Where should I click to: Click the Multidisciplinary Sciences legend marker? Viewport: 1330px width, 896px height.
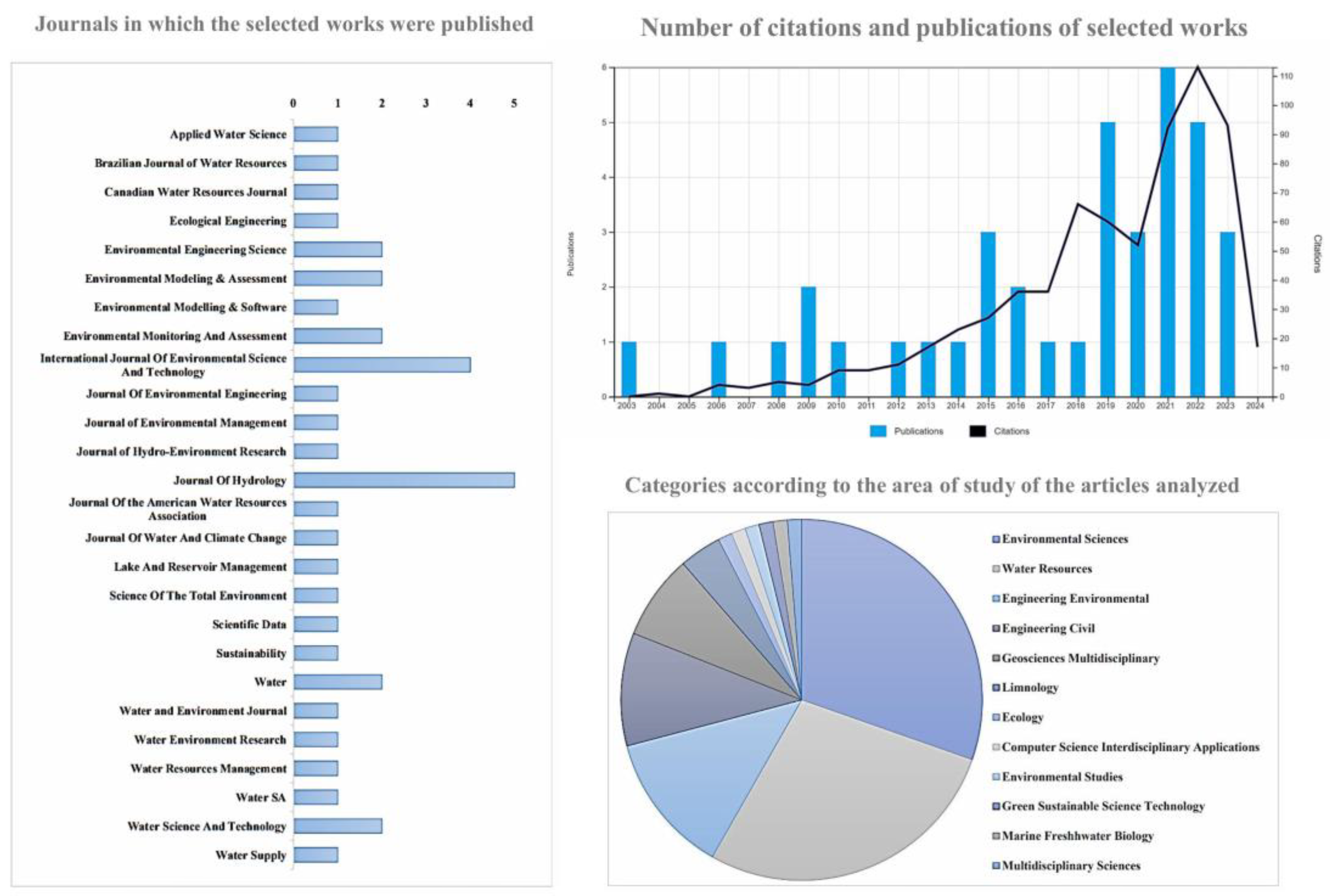coord(996,866)
